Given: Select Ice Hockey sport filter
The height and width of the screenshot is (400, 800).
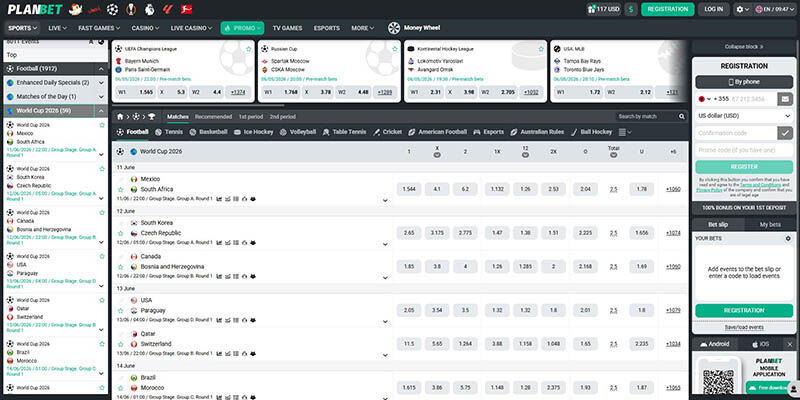Looking at the screenshot, I should click(254, 132).
